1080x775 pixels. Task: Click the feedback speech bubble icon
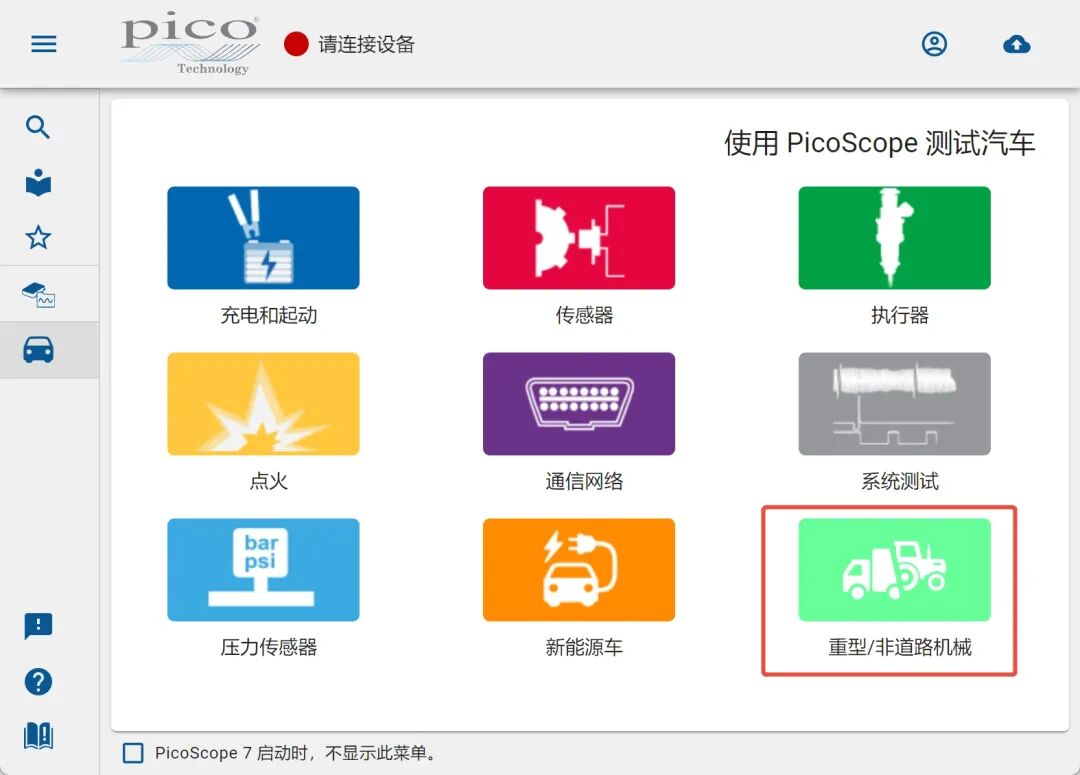[x=38, y=626]
